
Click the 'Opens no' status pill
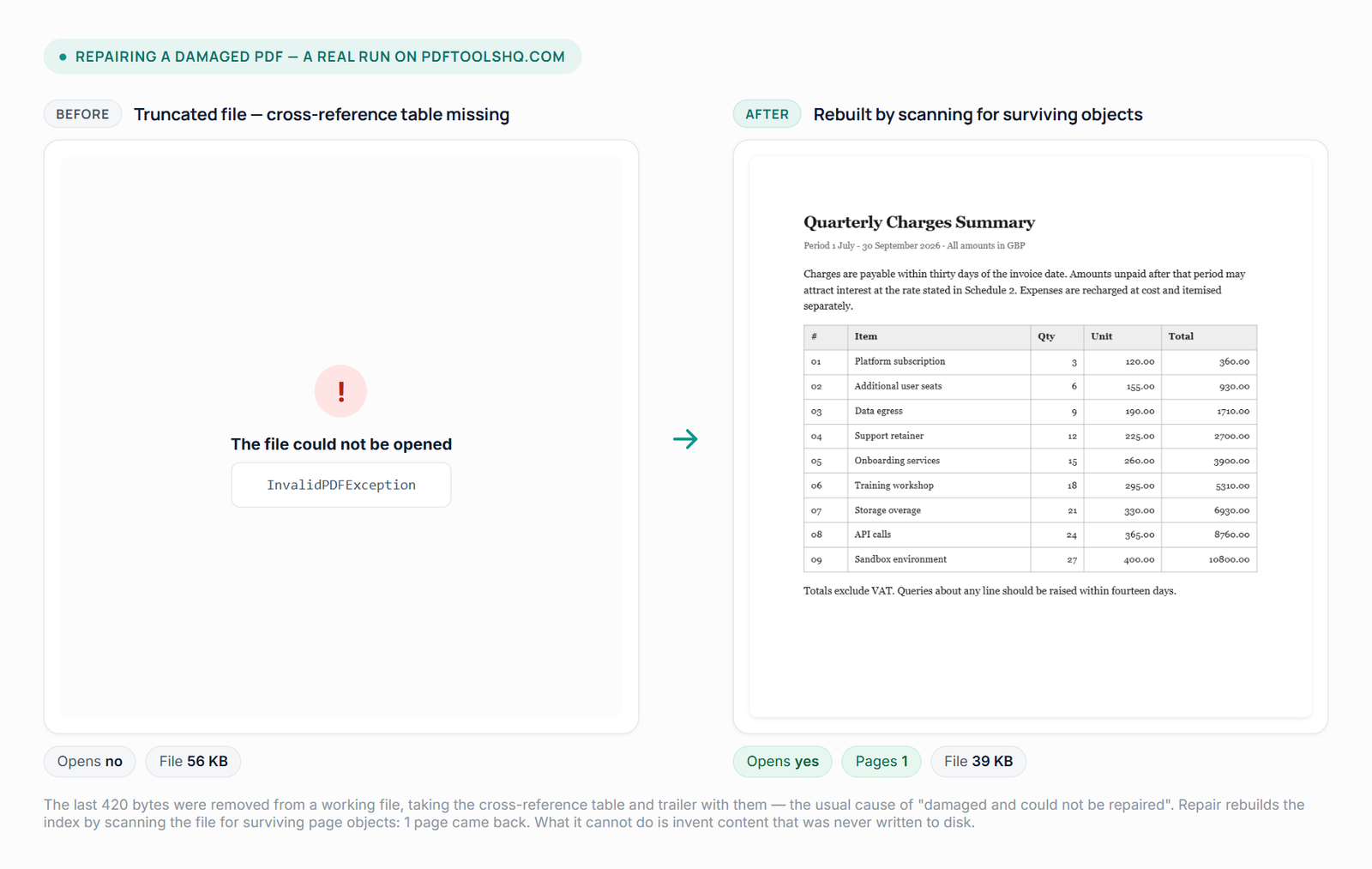[90, 761]
